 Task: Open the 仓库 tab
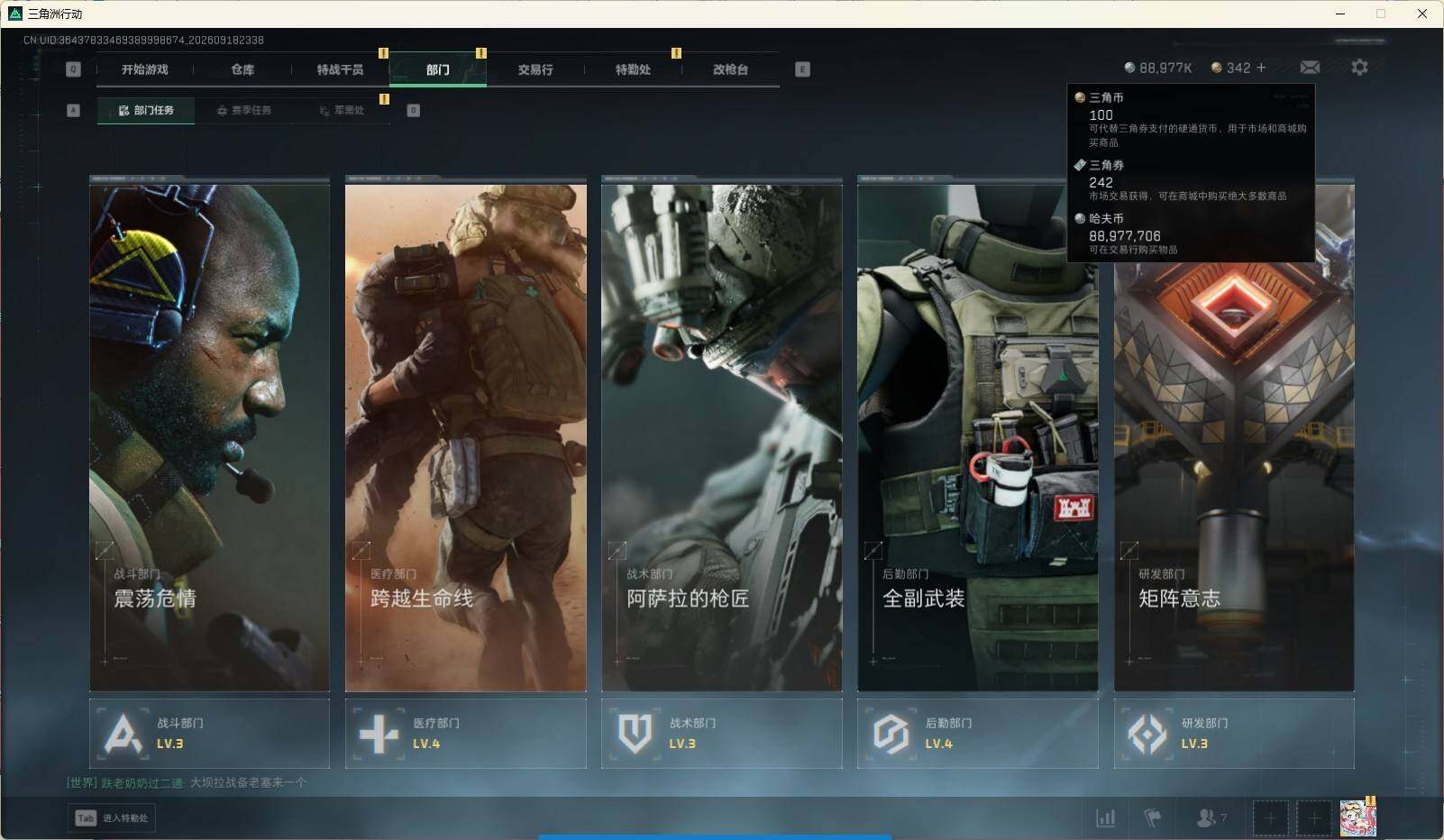242,69
